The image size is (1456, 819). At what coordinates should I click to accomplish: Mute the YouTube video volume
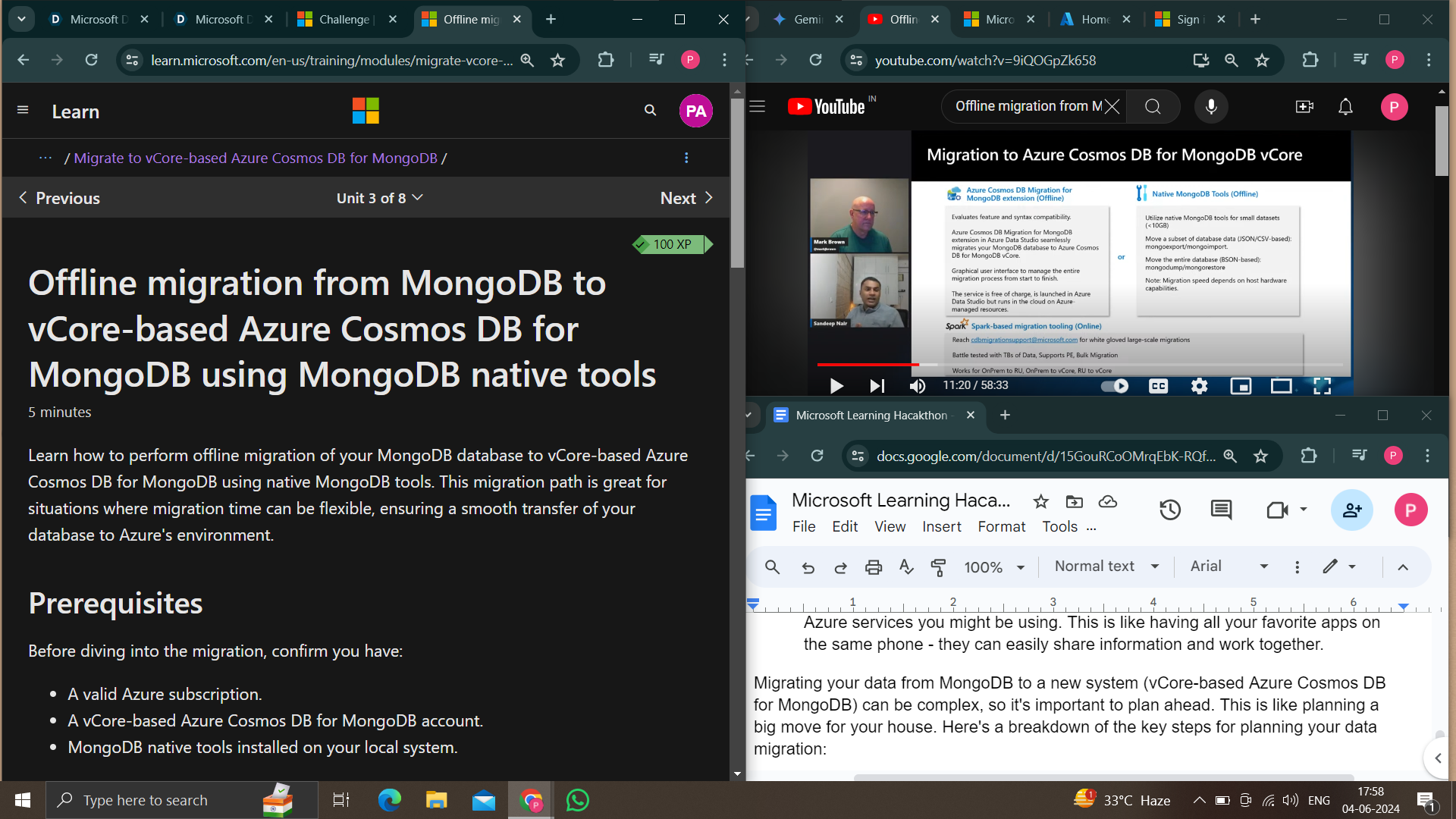918,386
